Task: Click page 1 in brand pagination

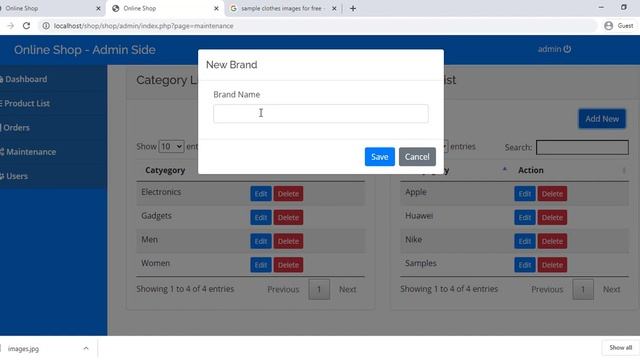Action: 583,289
